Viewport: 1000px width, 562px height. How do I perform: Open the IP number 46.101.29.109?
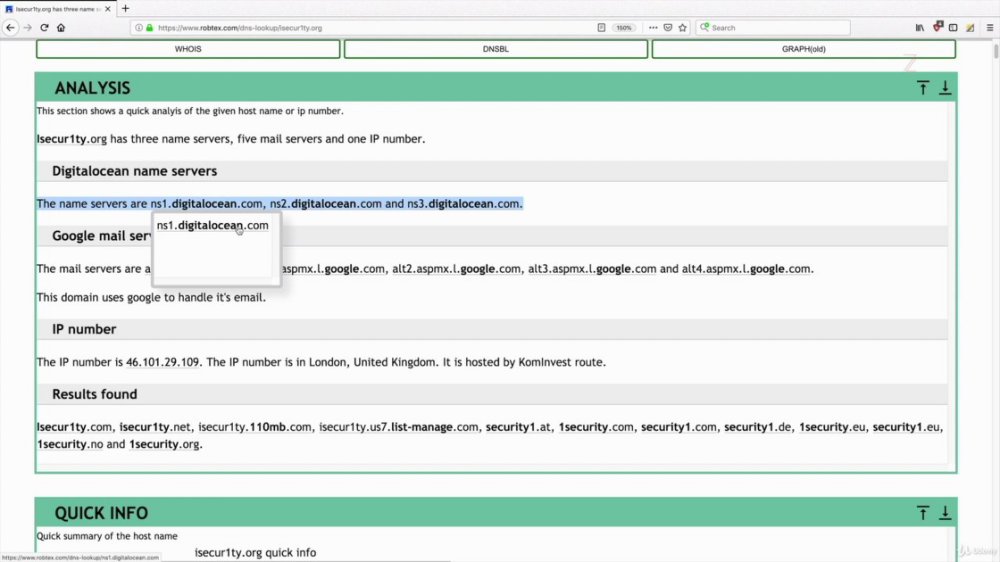pyautogui.click(x=163, y=362)
